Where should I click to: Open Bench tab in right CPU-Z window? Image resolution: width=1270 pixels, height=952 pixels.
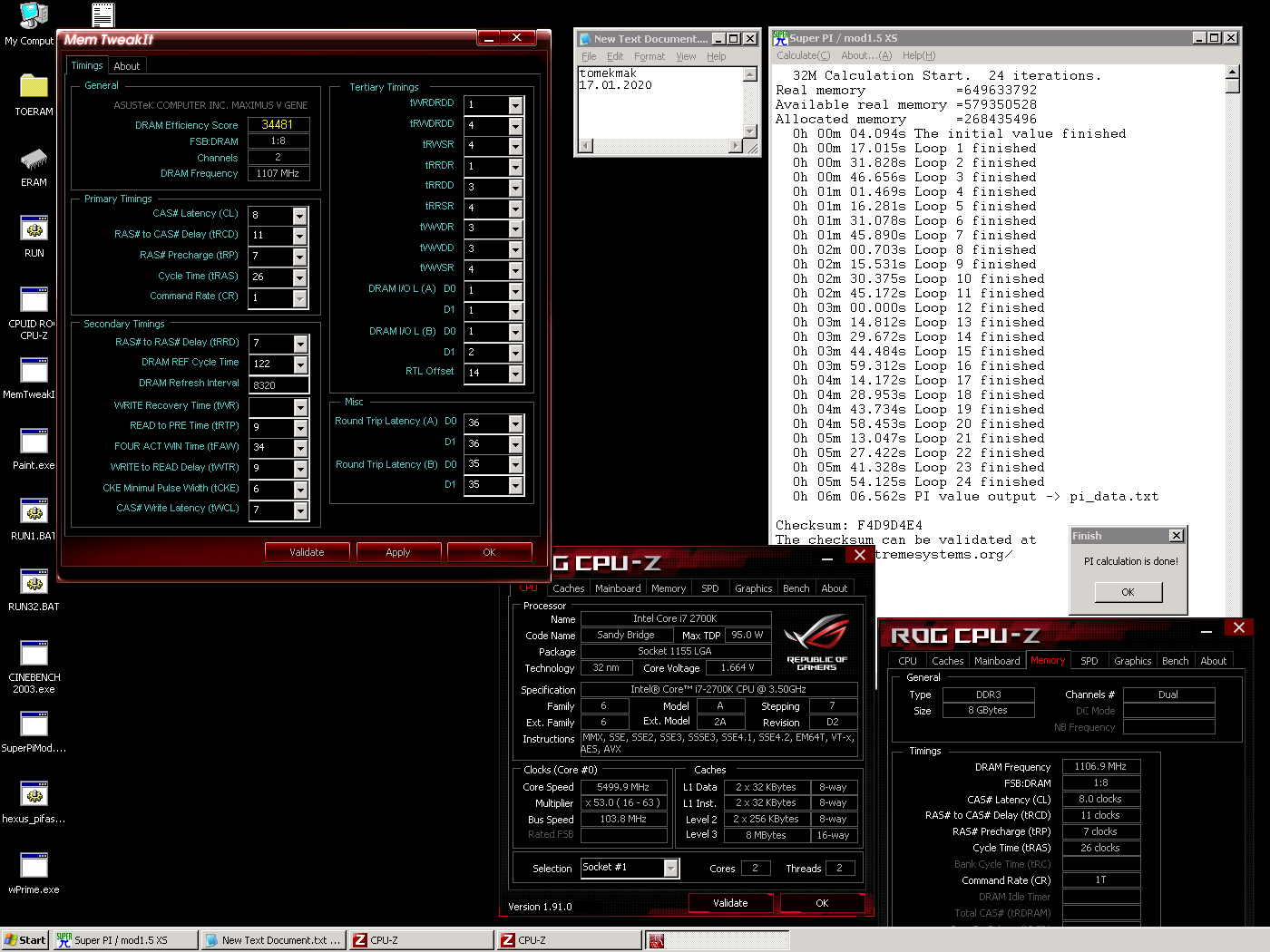click(x=1175, y=661)
